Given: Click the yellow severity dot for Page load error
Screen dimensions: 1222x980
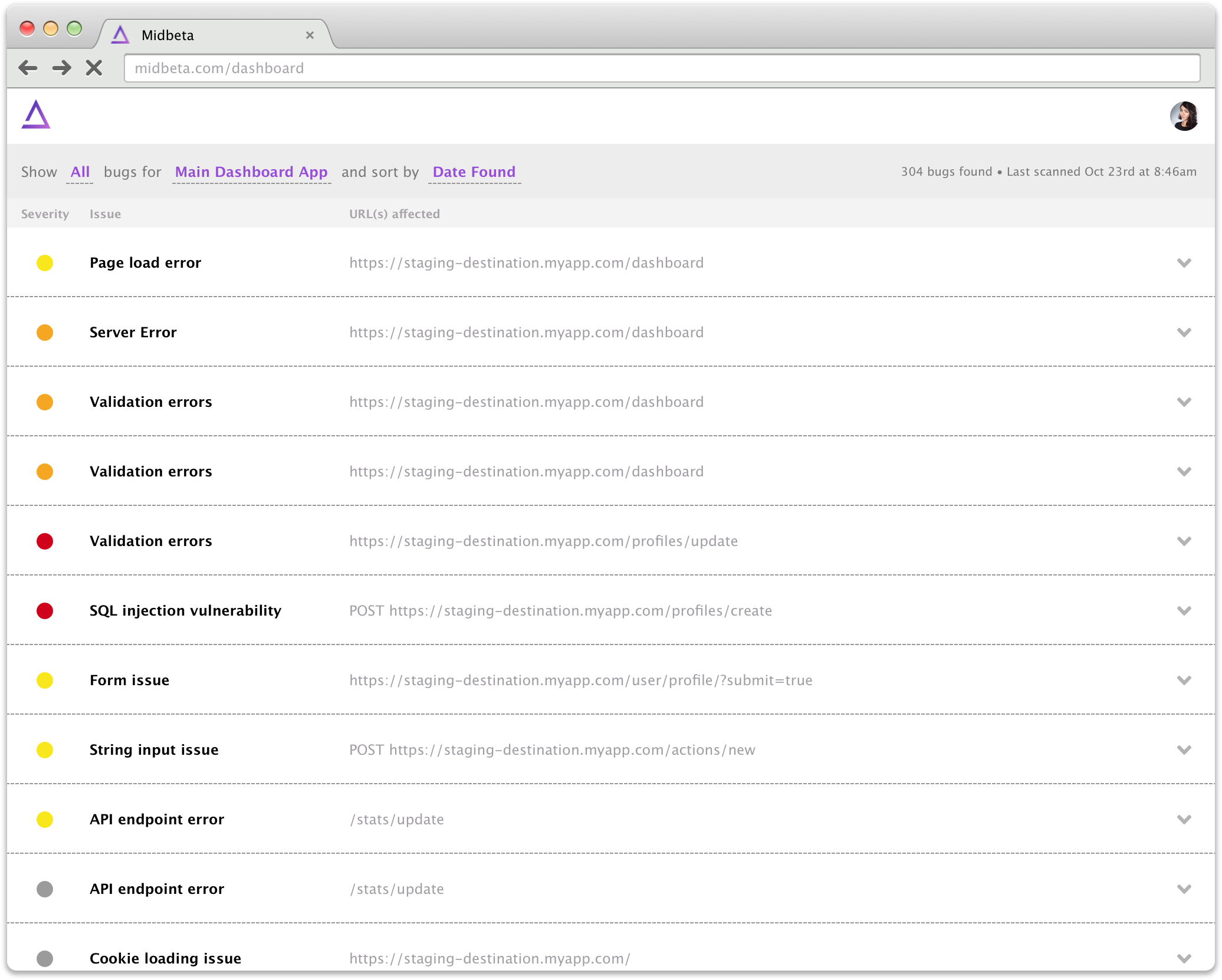Looking at the screenshot, I should point(45,263).
